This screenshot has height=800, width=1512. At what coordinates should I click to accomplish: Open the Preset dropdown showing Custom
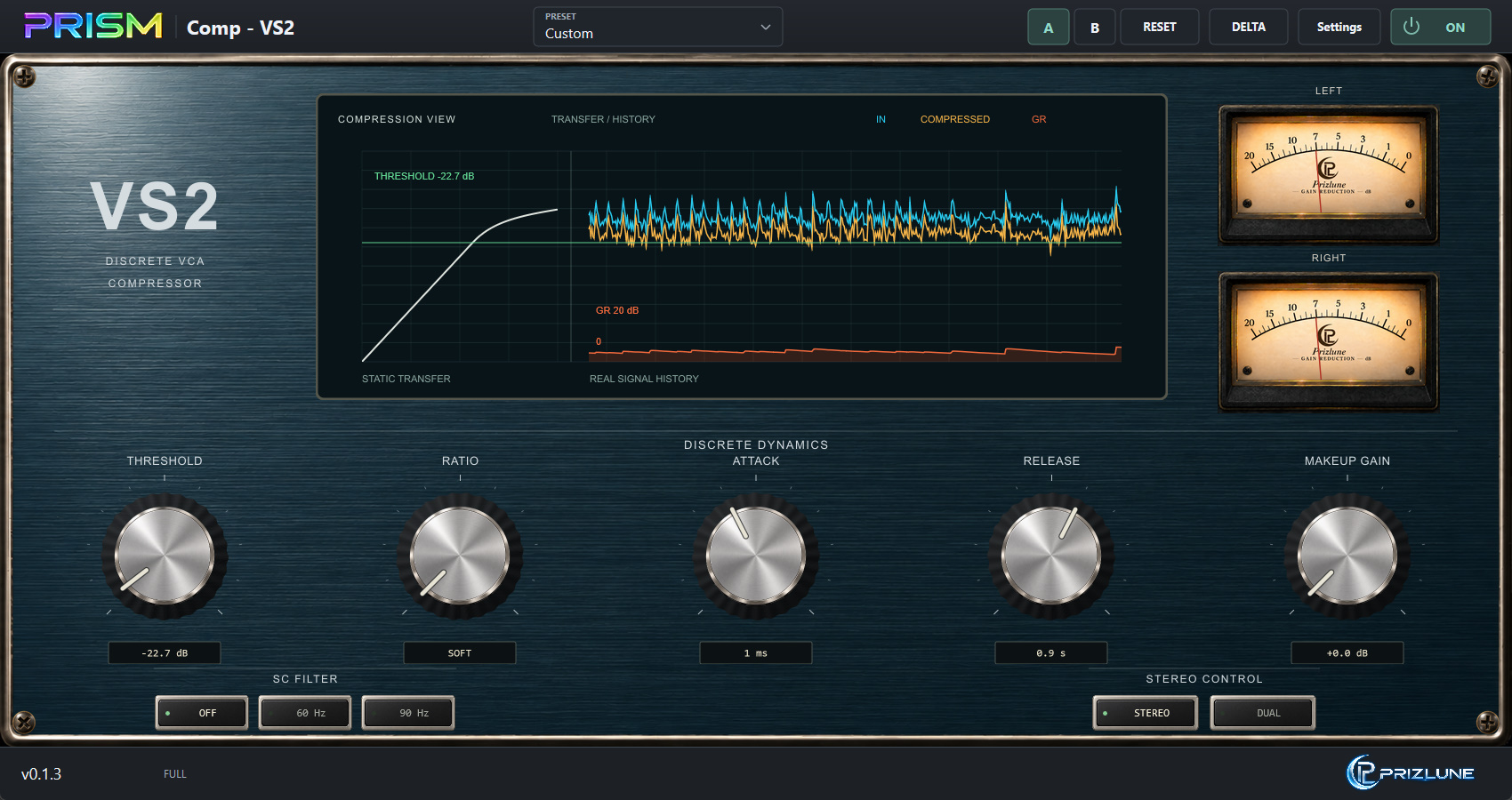(658, 27)
